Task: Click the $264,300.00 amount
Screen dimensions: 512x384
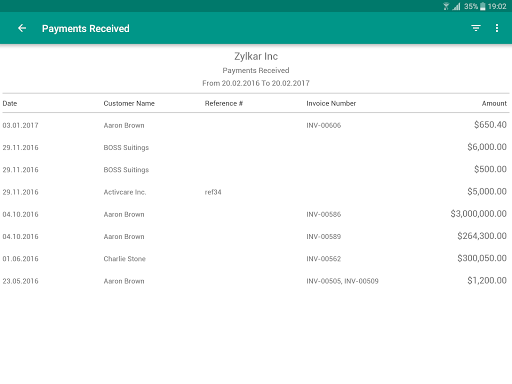Action: [482, 236]
